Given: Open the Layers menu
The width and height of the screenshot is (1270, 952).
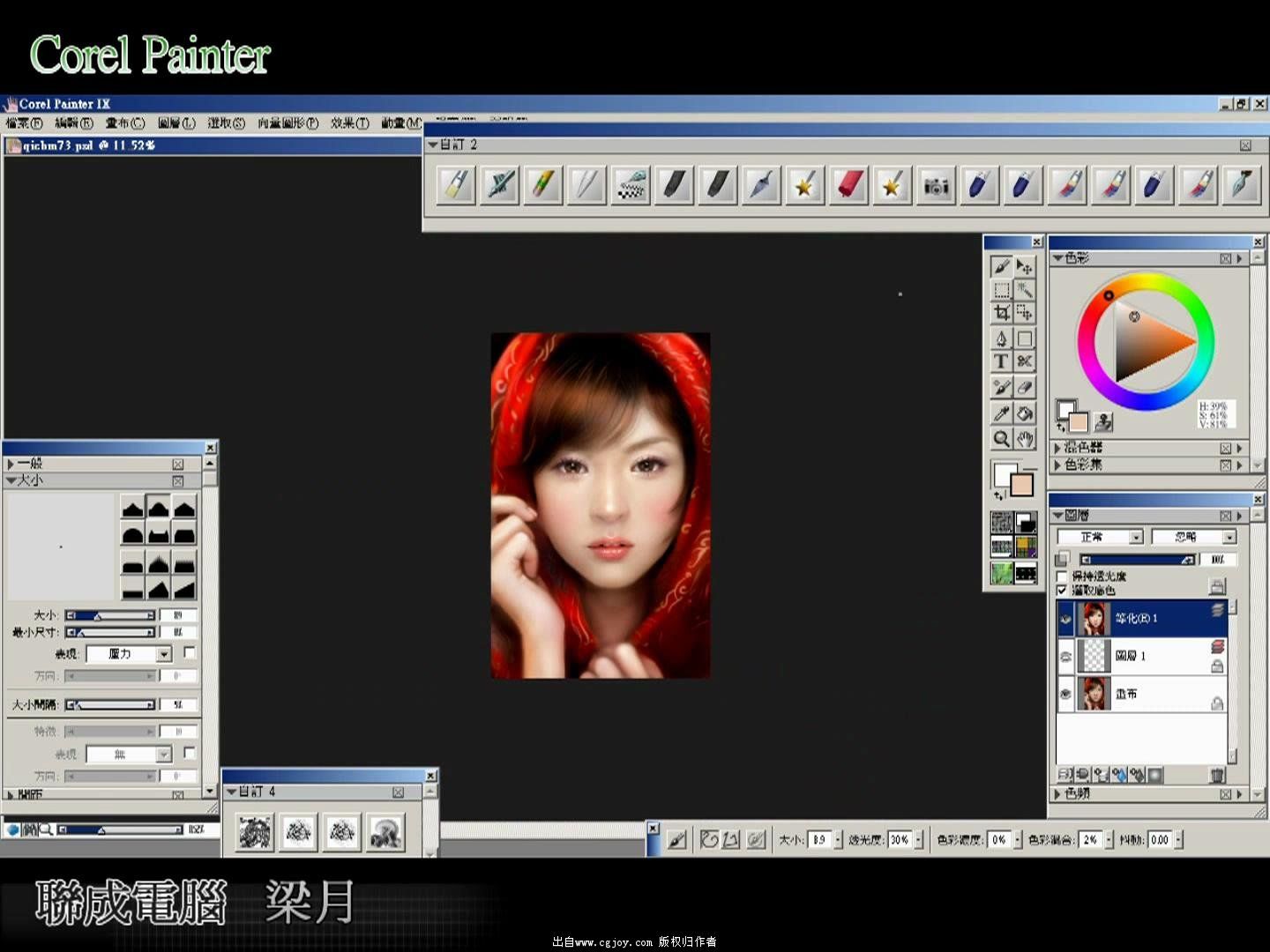Looking at the screenshot, I should [176, 123].
